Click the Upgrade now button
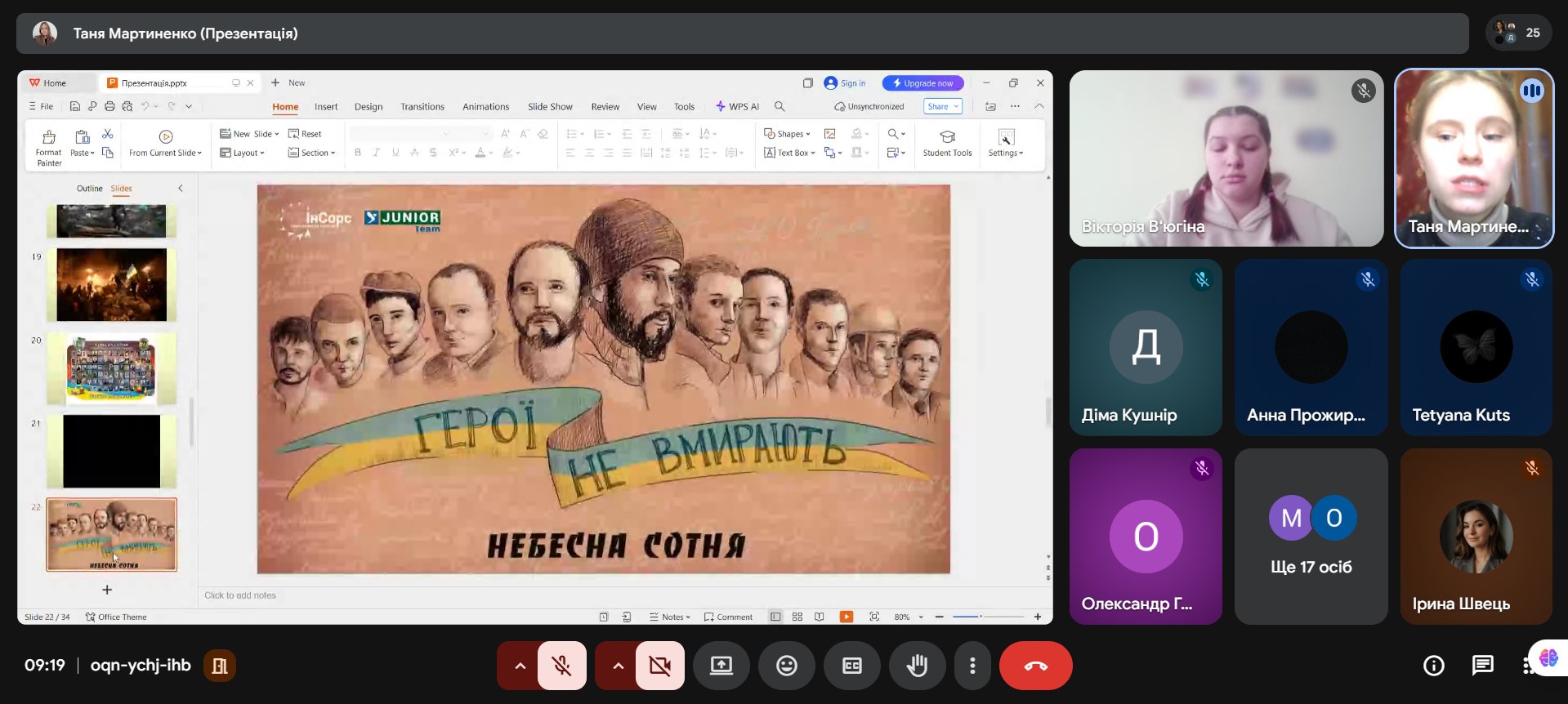This screenshot has width=1568, height=704. pyautogui.click(x=922, y=83)
